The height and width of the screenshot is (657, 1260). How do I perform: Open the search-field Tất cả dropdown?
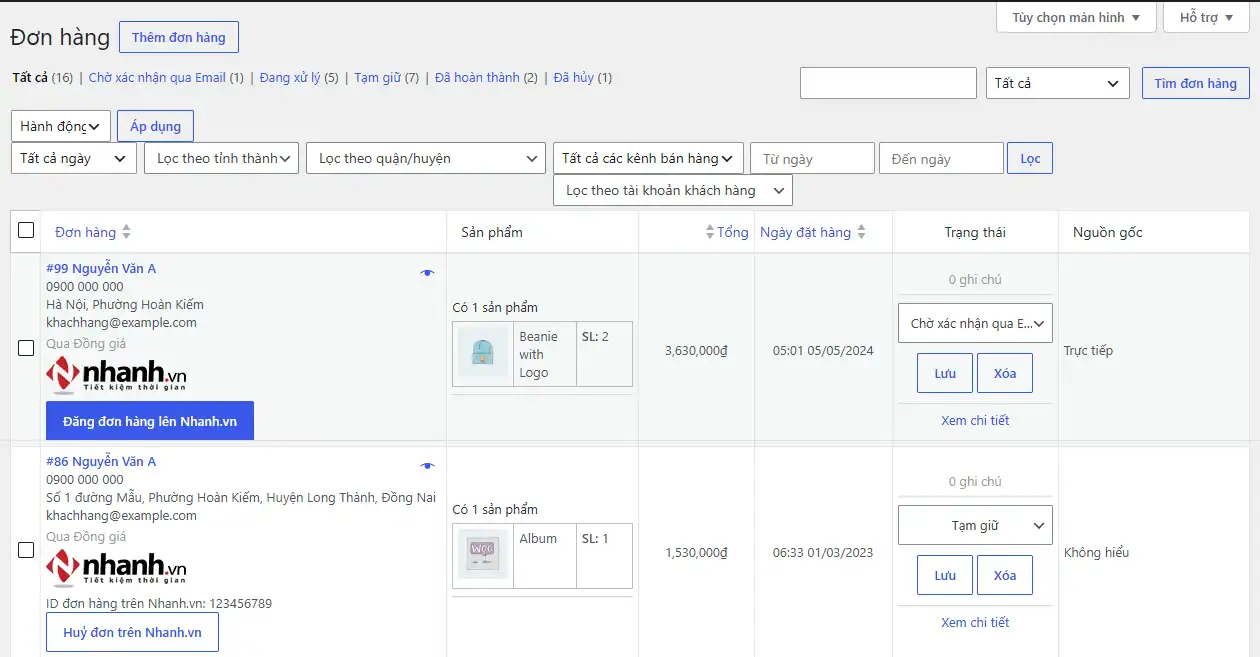(1058, 83)
